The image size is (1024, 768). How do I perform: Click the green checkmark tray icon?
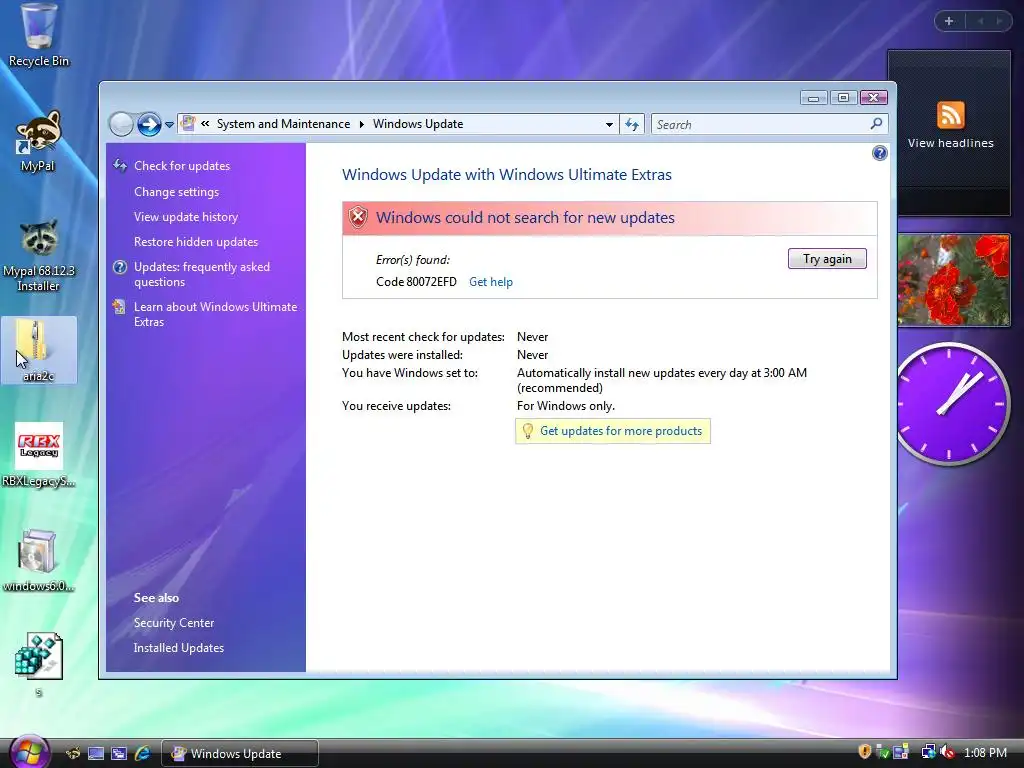[x=882, y=752]
